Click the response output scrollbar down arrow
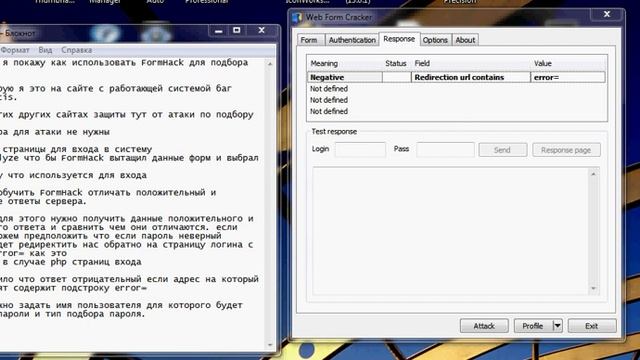 pyautogui.click(x=593, y=289)
